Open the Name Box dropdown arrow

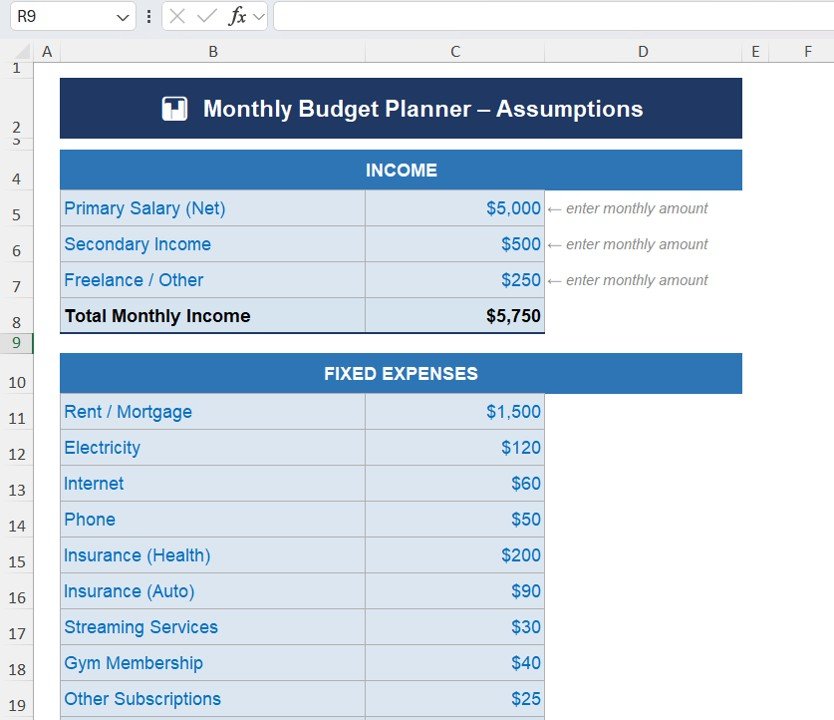tap(123, 17)
